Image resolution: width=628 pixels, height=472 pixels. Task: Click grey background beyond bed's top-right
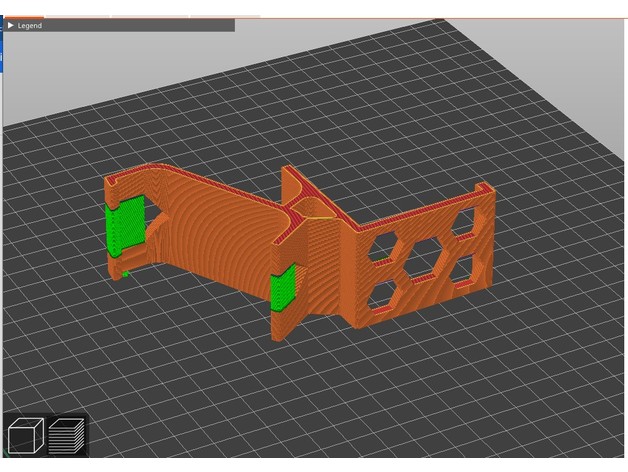590,60
